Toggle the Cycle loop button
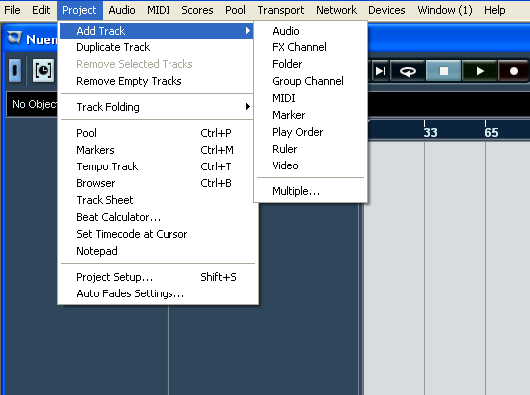The height and width of the screenshot is (395, 530). click(408, 71)
